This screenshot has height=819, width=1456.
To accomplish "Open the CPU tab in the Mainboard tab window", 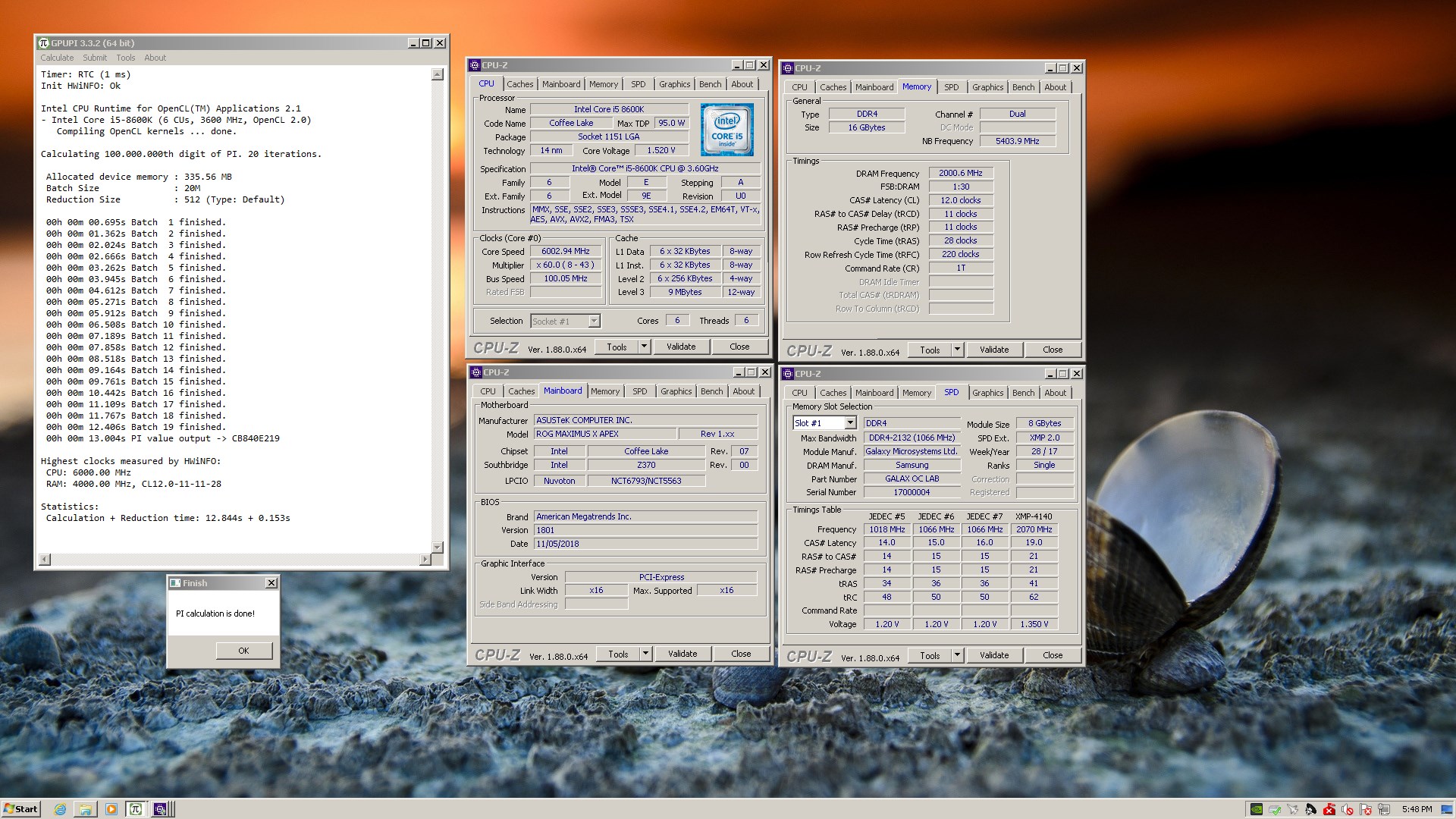I will pyautogui.click(x=488, y=391).
